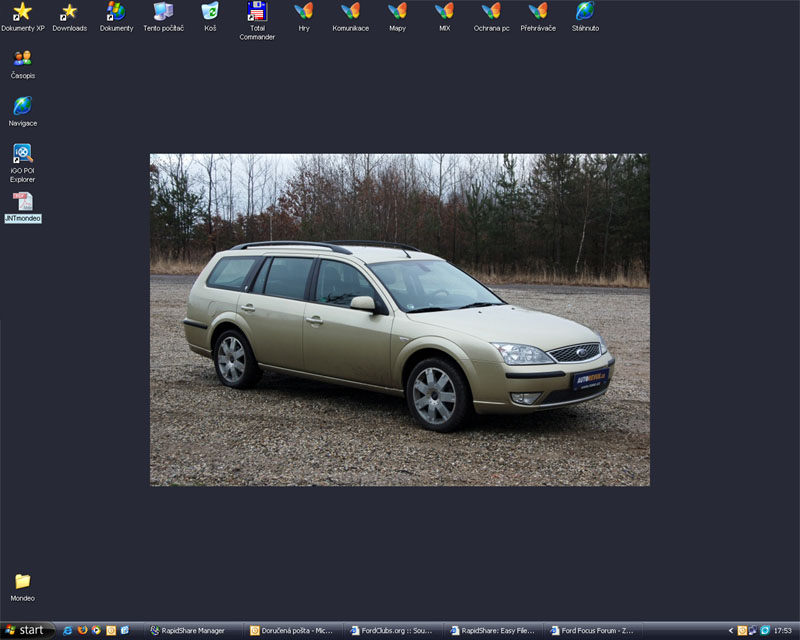Select the Mondeo folder on desktop
This screenshot has height=640, width=800.
[22, 582]
